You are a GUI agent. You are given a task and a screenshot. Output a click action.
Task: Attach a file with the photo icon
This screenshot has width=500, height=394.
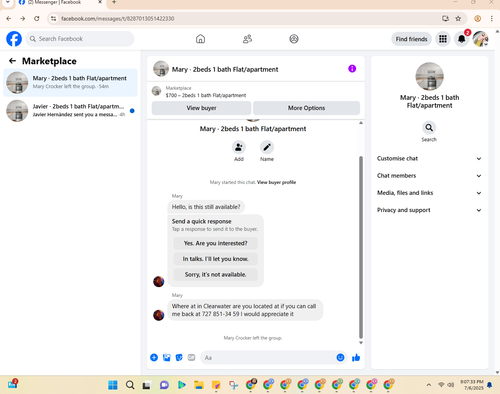coord(167,358)
